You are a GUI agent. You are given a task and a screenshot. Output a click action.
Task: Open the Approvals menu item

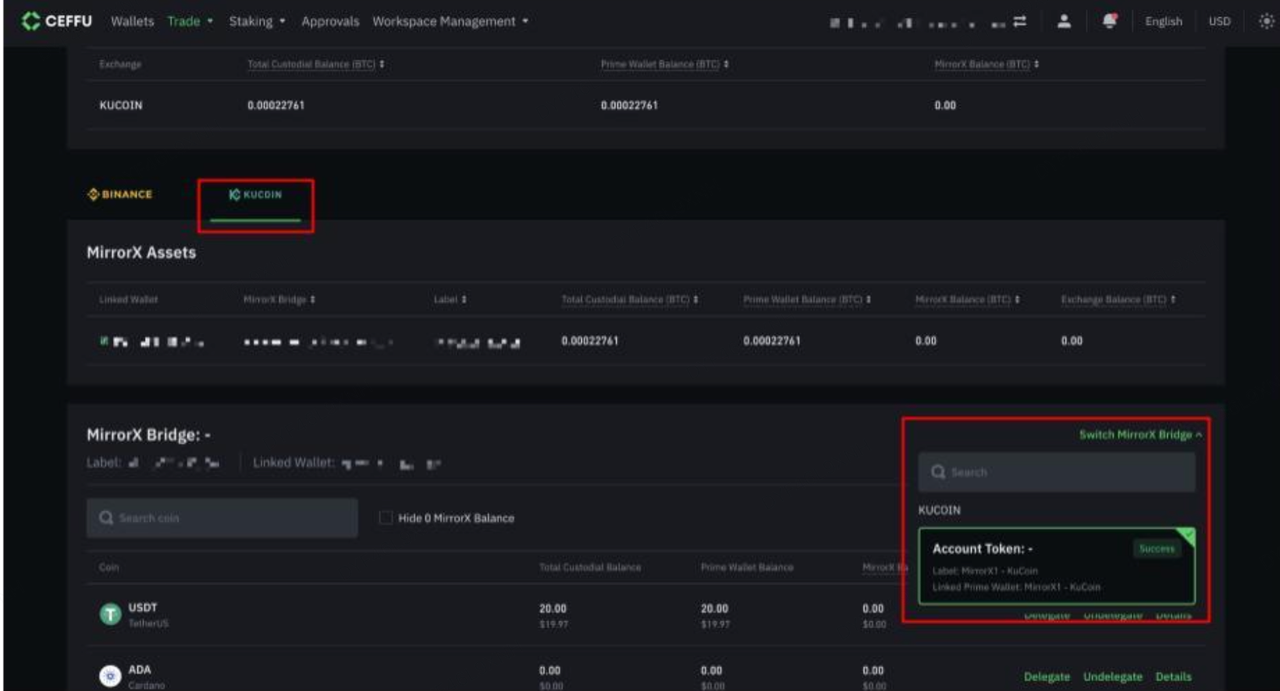(x=330, y=21)
